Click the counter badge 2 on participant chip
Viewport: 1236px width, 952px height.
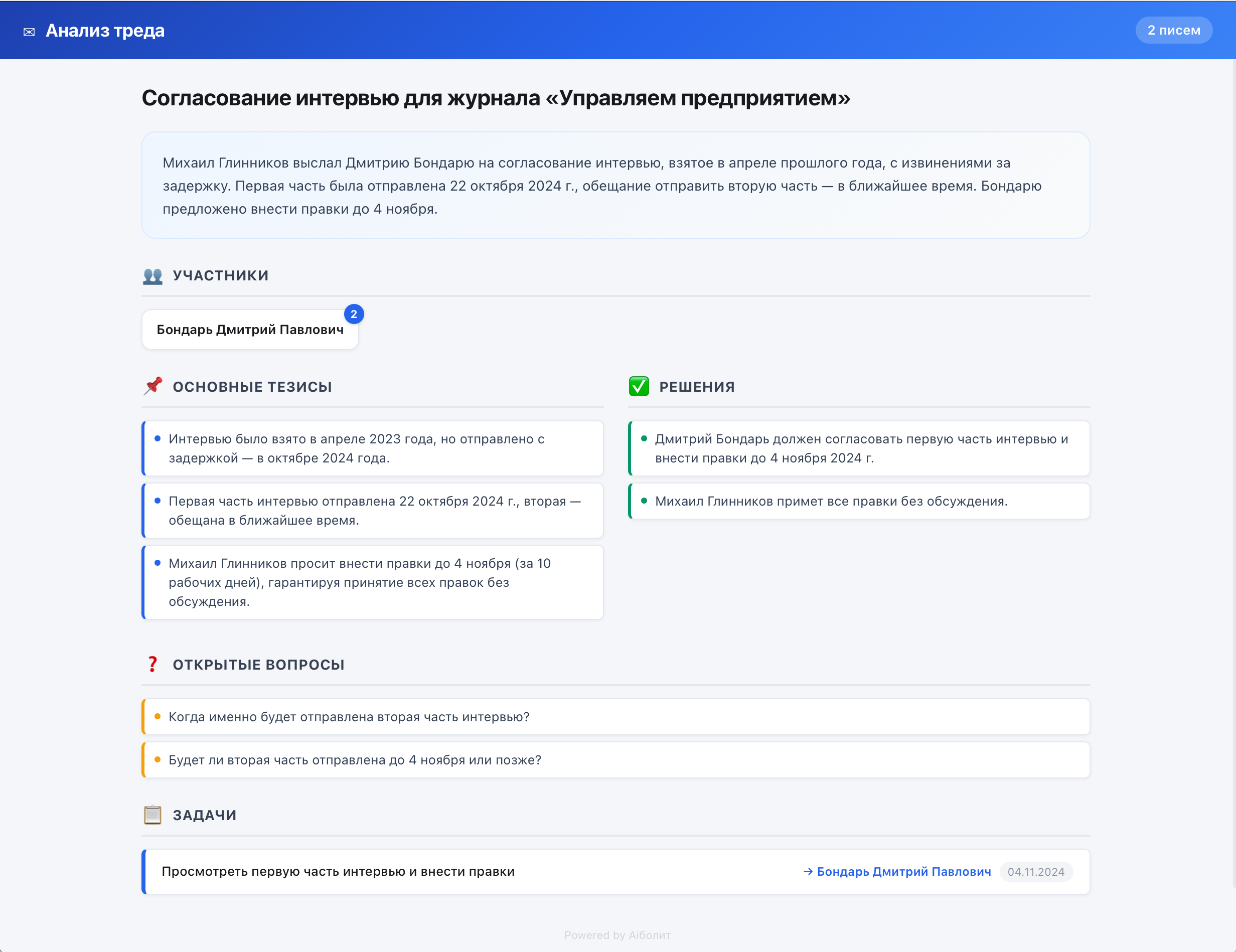click(x=354, y=313)
